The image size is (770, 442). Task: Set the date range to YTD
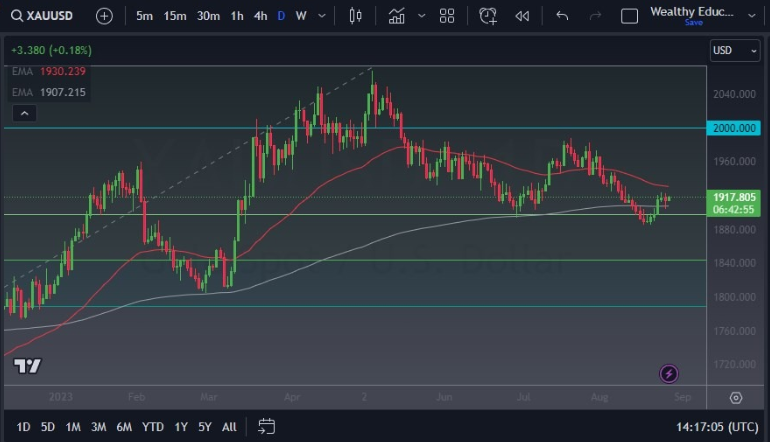pyautogui.click(x=153, y=427)
